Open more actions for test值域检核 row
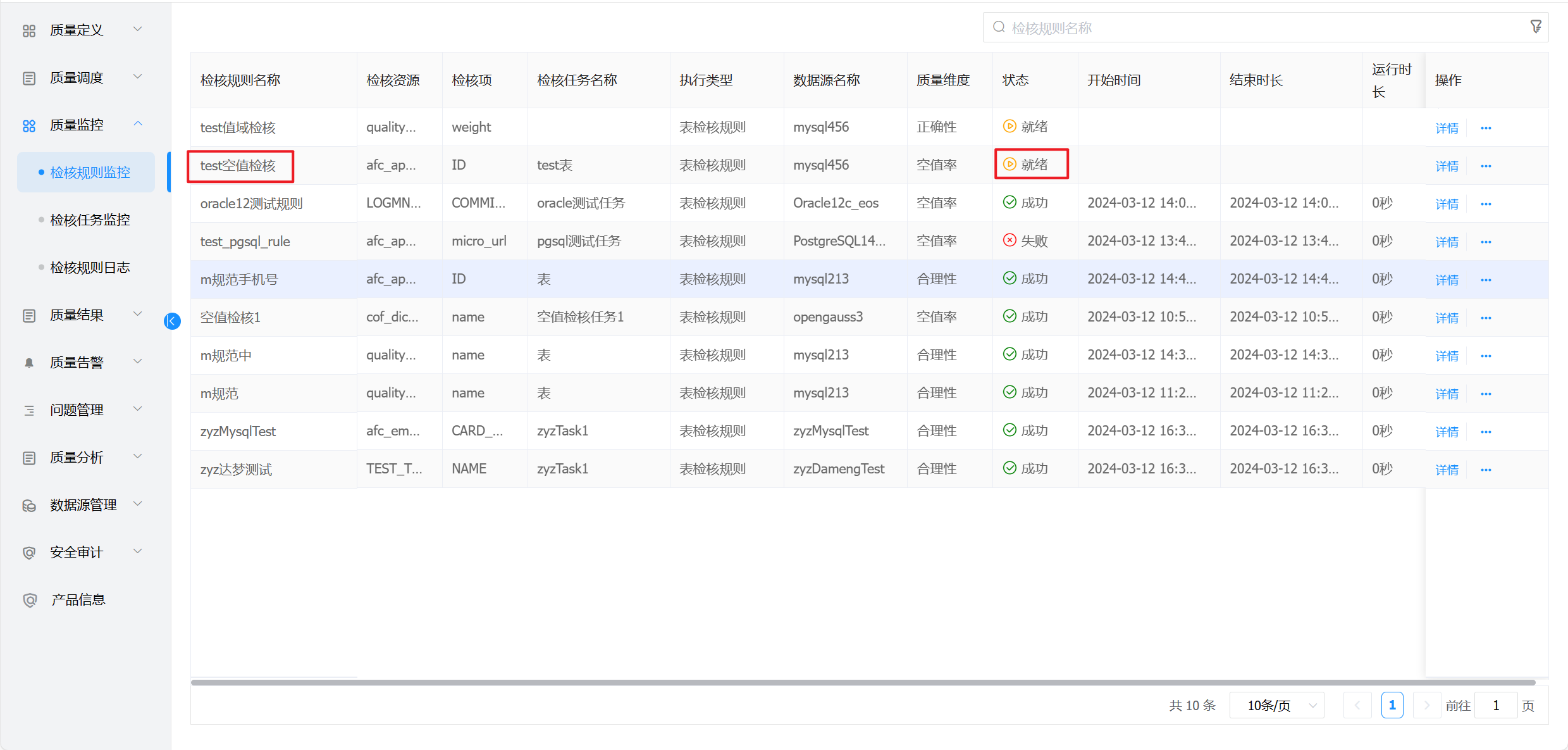This screenshot has height=750, width=1568. pos(1486,128)
